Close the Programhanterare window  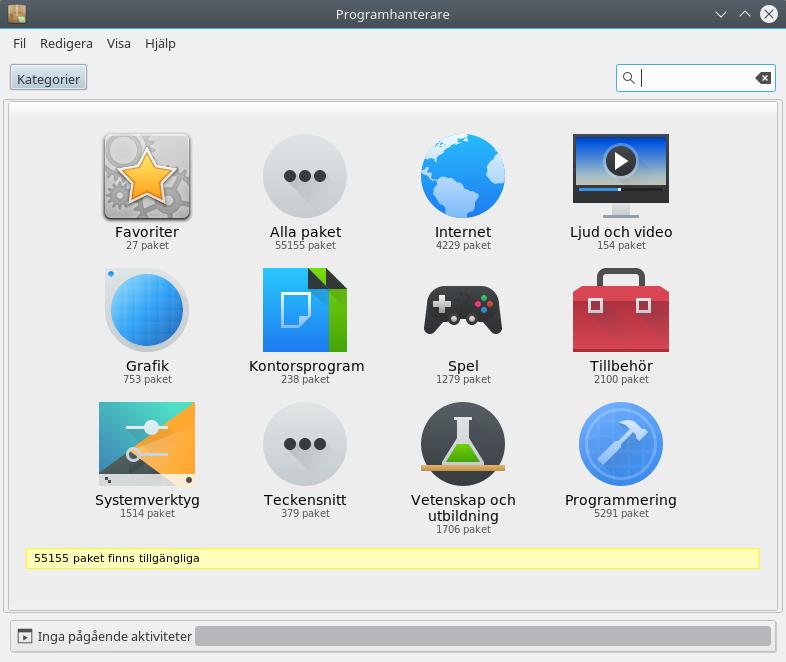[769, 14]
